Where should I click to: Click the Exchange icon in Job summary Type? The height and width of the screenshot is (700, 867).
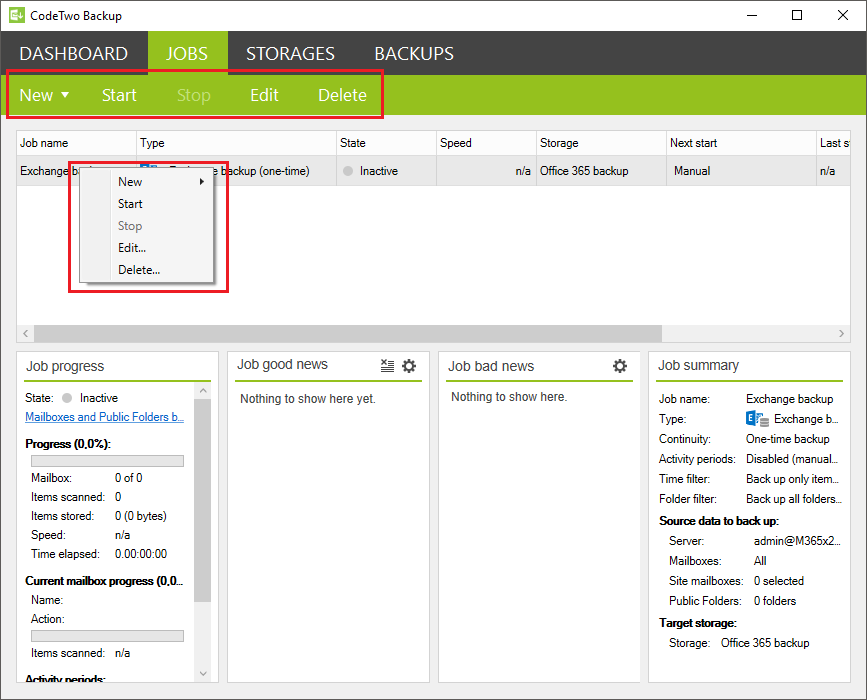(757, 419)
